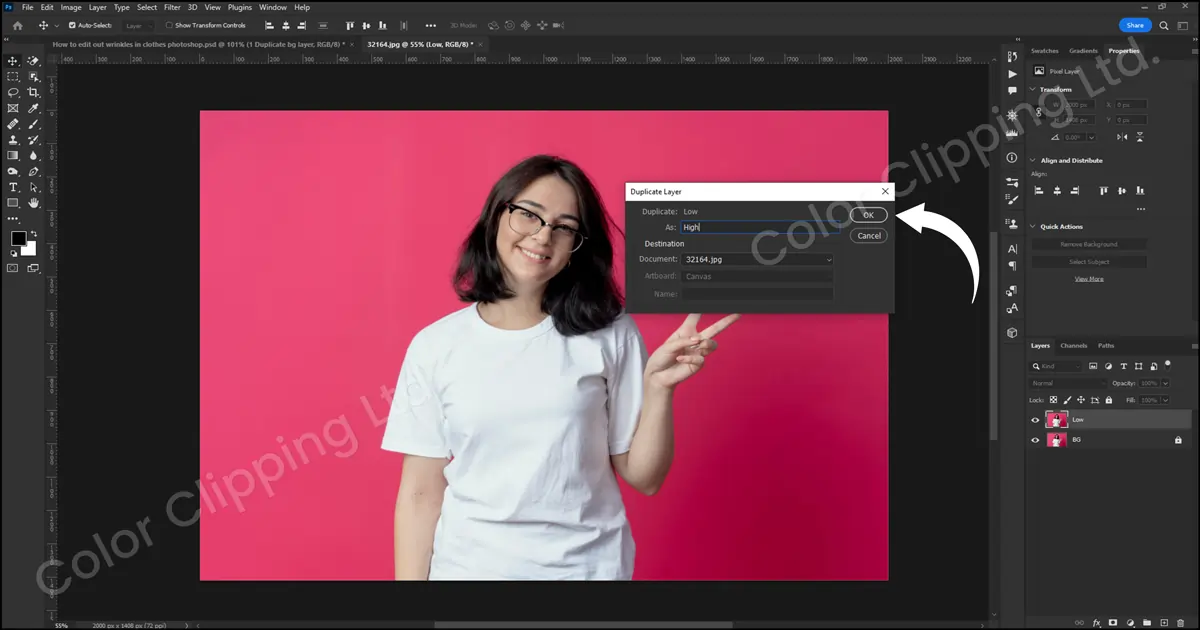Switch to the Channels tab

pos(1073,346)
